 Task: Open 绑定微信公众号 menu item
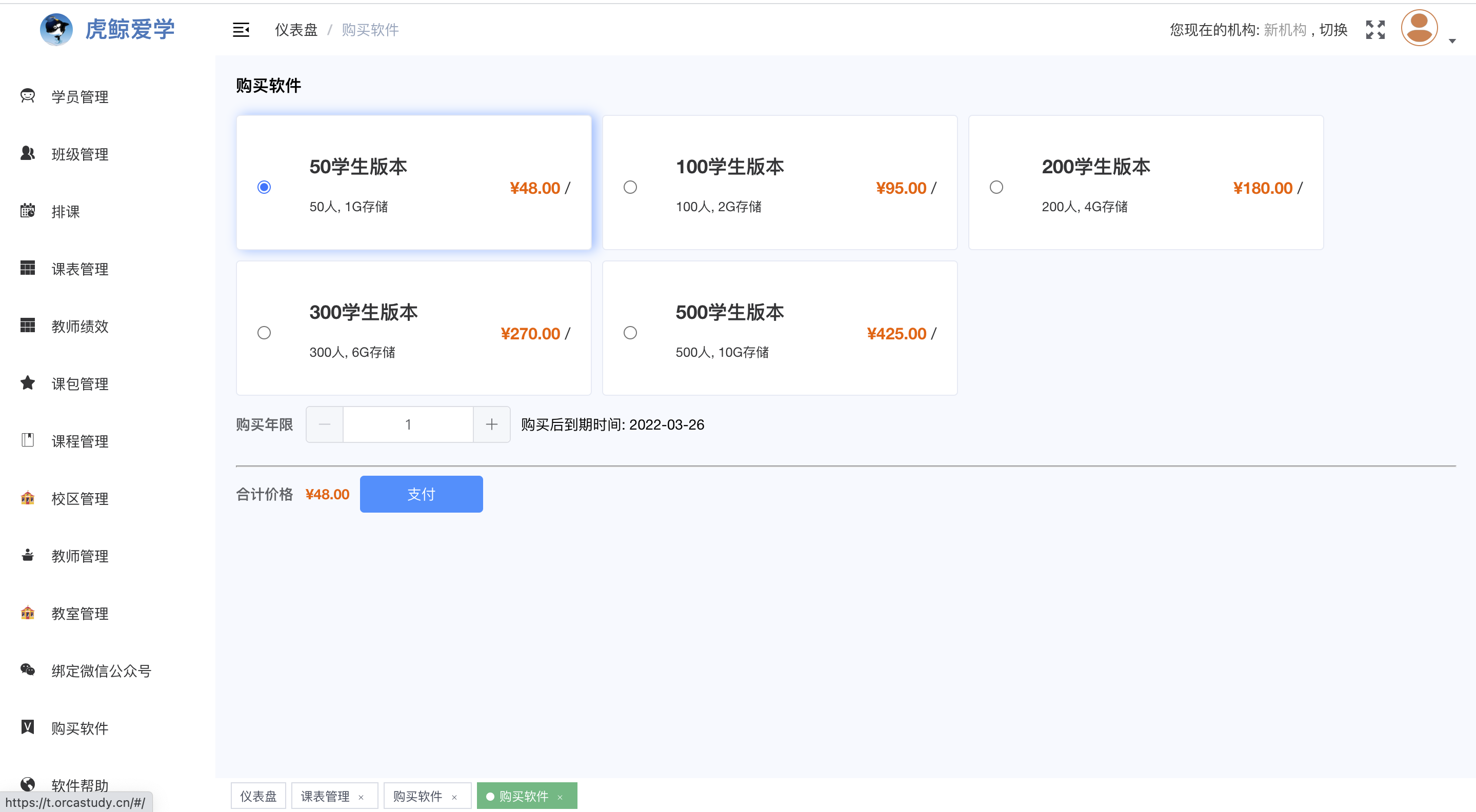tap(101, 671)
